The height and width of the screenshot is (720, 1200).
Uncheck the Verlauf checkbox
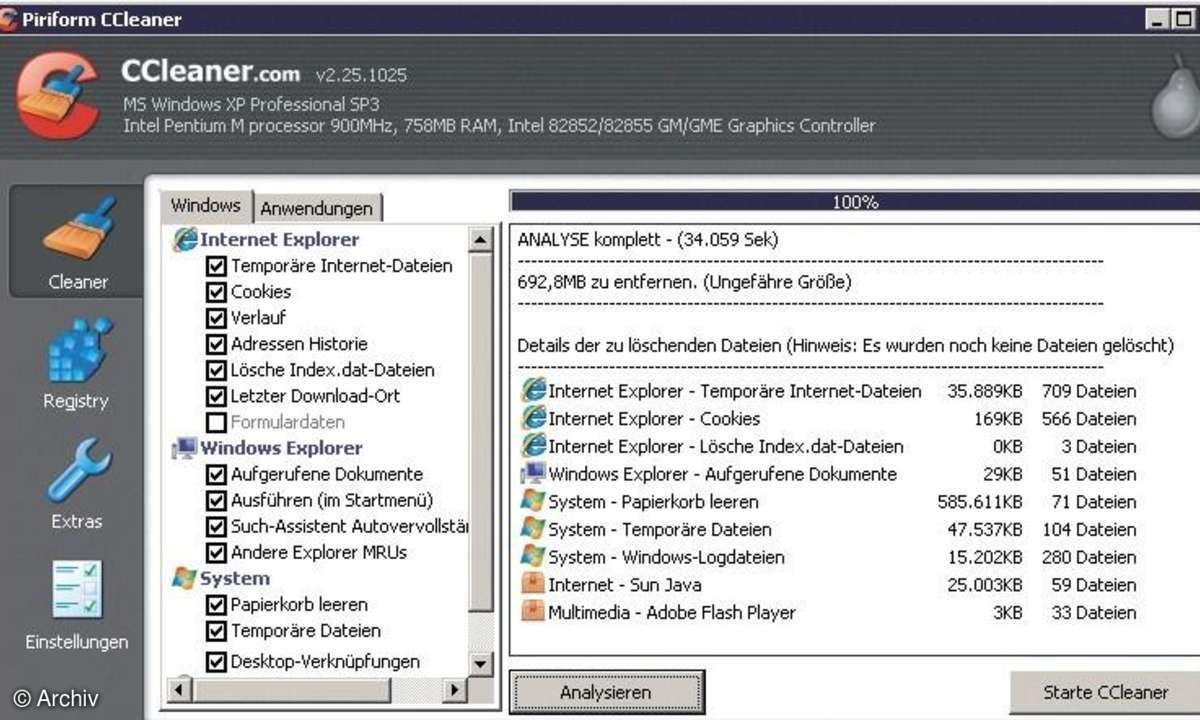pyautogui.click(x=215, y=318)
